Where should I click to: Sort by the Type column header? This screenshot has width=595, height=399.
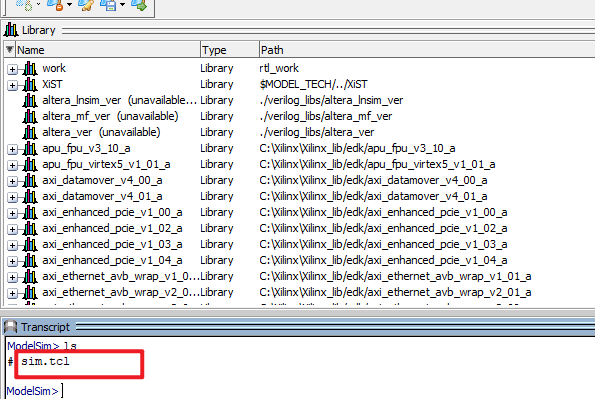230,50
